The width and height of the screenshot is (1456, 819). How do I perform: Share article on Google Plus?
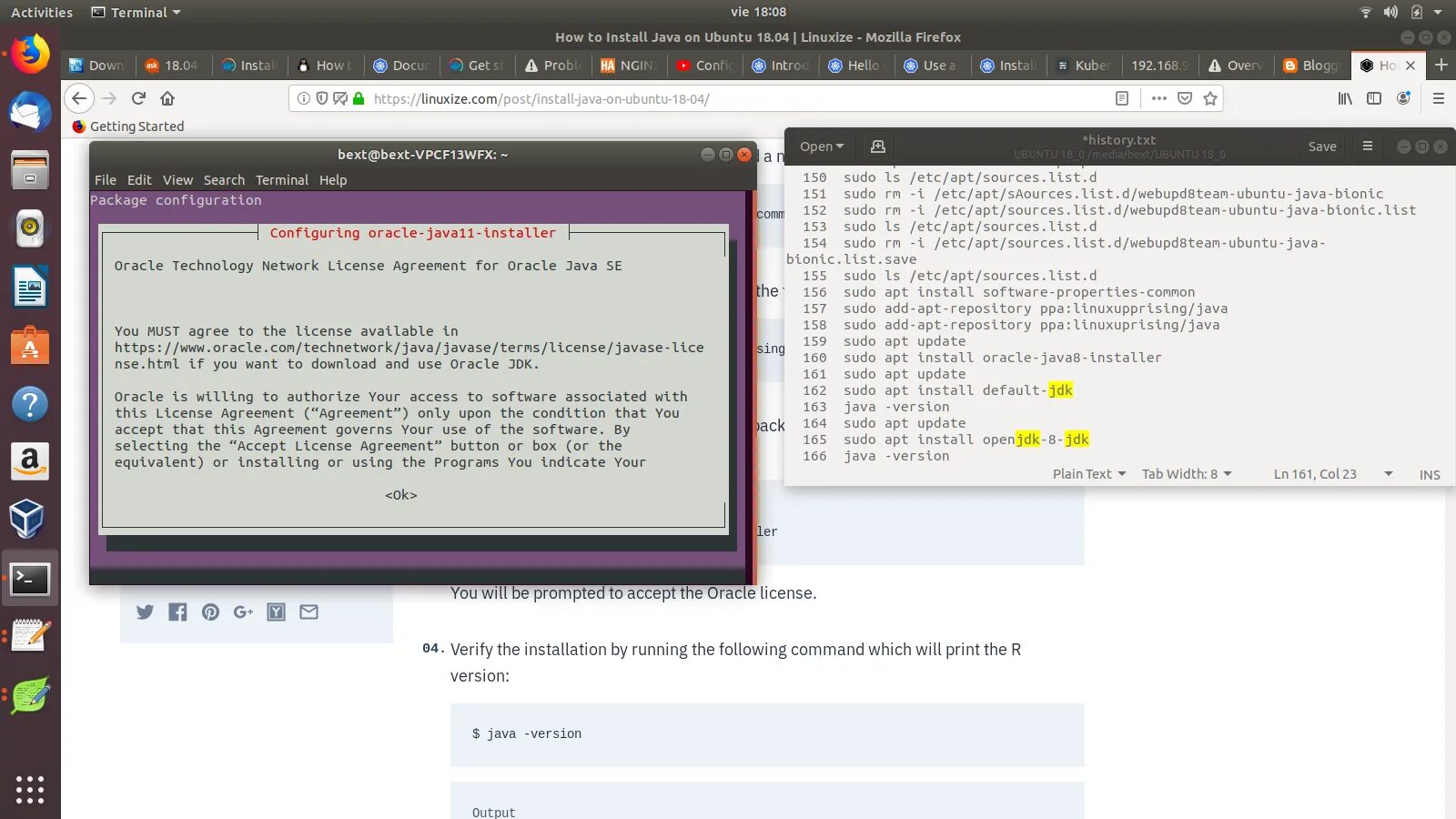[243, 612]
